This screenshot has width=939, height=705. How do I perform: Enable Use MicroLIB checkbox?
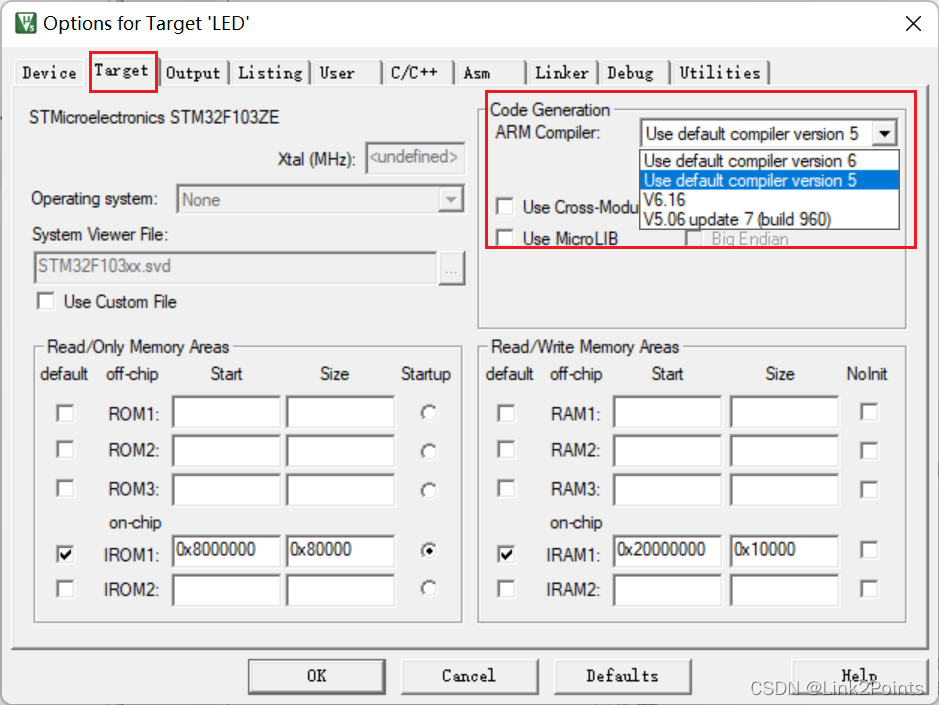click(505, 238)
